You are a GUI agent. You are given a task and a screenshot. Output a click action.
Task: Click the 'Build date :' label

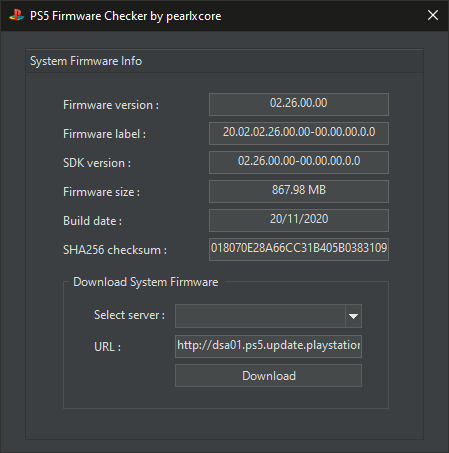point(92,221)
